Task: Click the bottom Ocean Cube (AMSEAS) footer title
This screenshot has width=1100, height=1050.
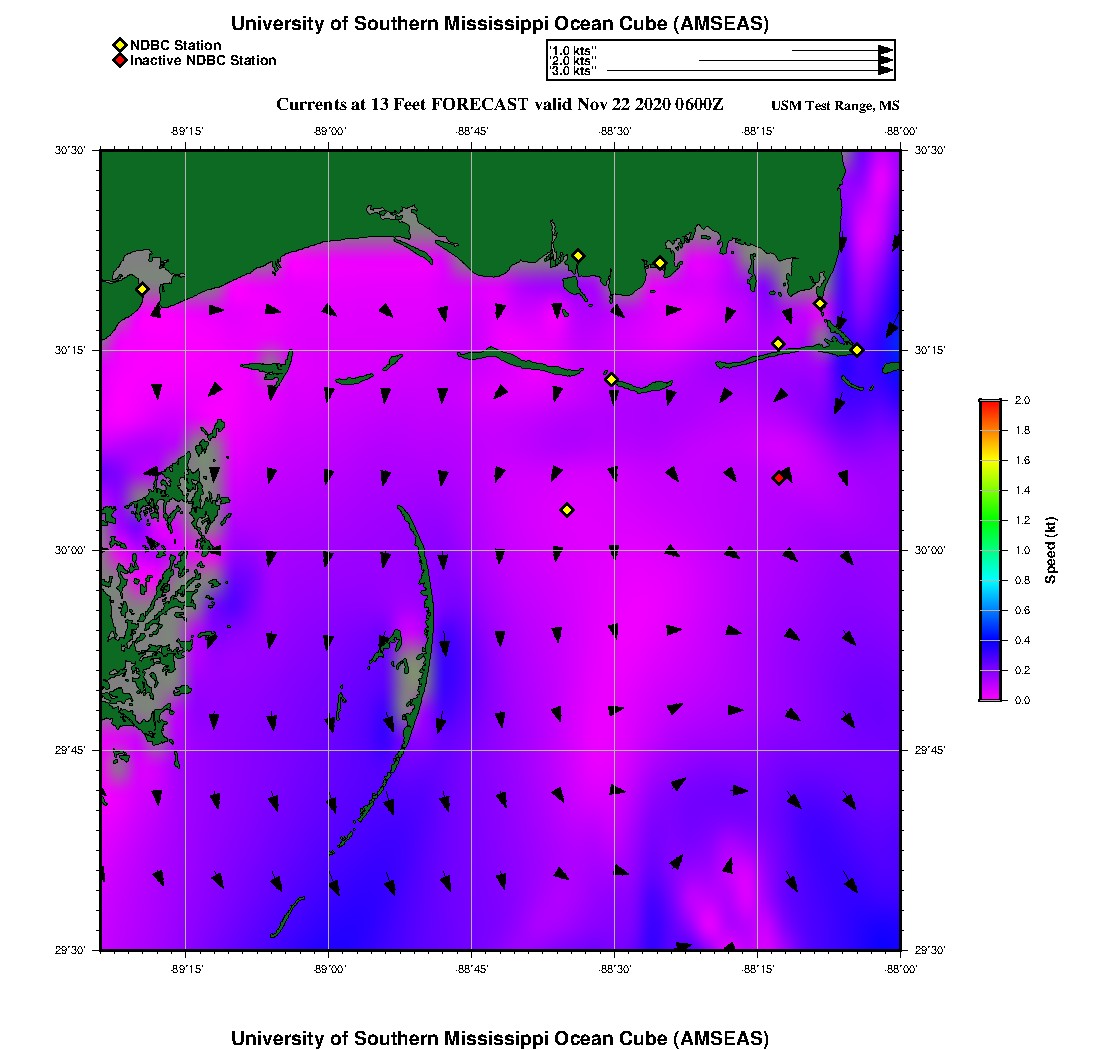Action: click(499, 1038)
